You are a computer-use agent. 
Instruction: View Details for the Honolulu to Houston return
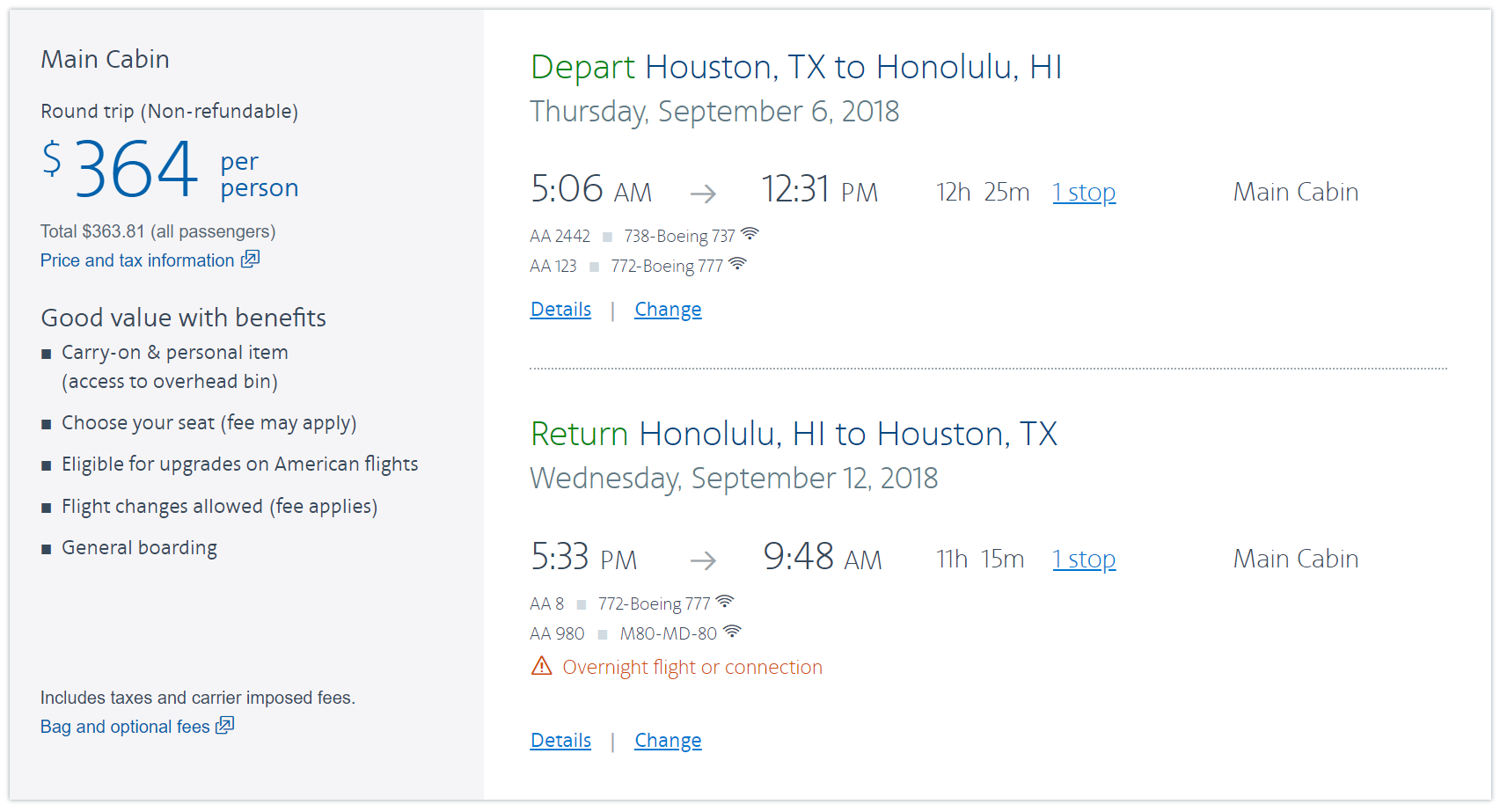(560, 741)
